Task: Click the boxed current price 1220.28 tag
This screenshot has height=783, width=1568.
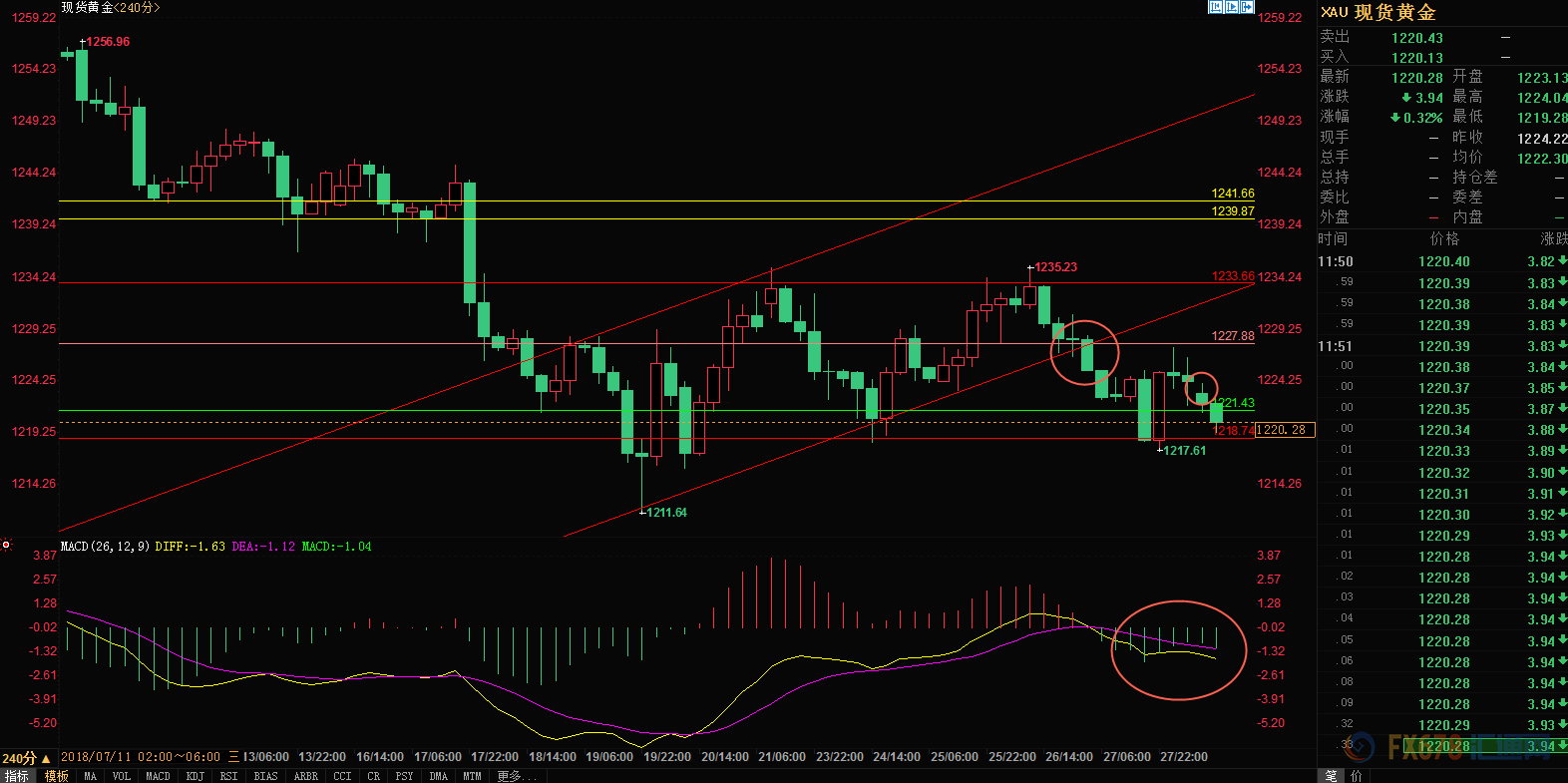Action: [x=1286, y=430]
